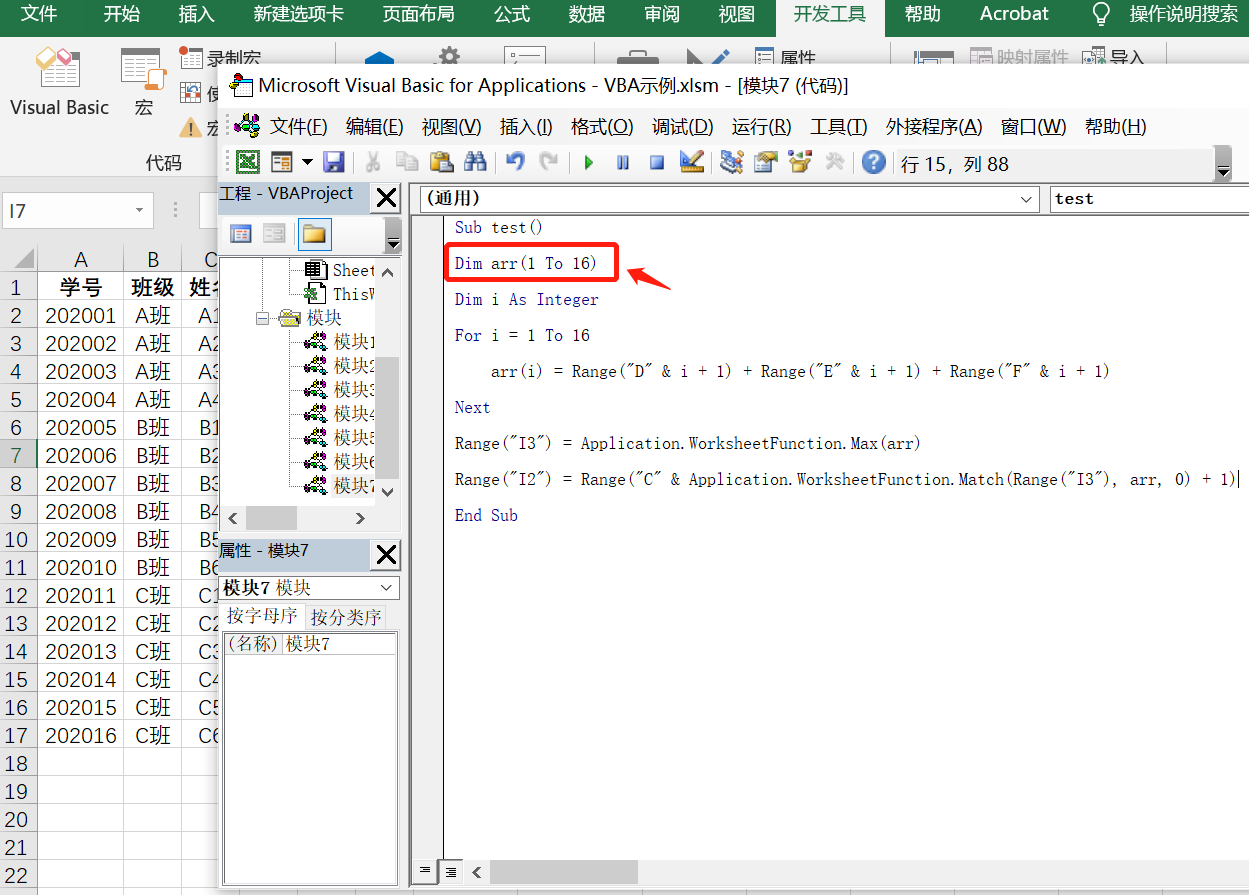Open VBA Help with the question mark icon
The width and height of the screenshot is (1249, 895).
pos(874,162)
